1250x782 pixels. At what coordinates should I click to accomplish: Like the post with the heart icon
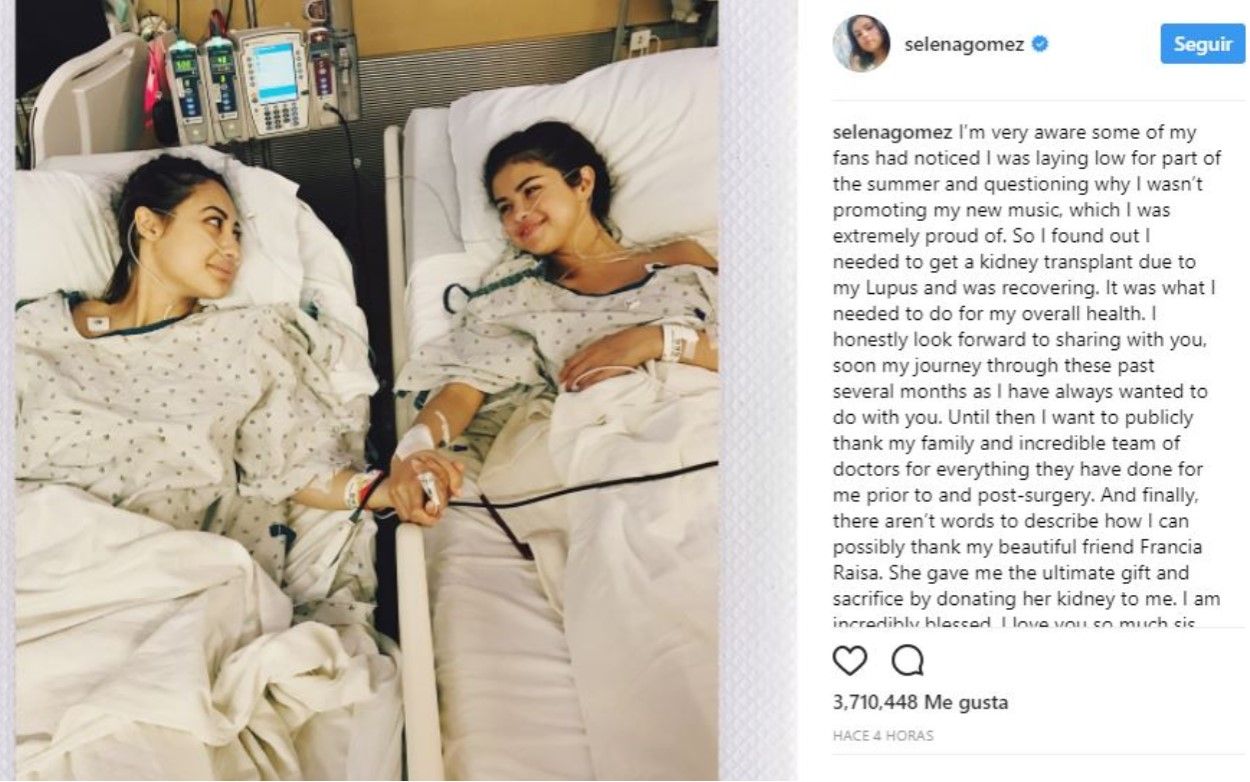[849, 661]
